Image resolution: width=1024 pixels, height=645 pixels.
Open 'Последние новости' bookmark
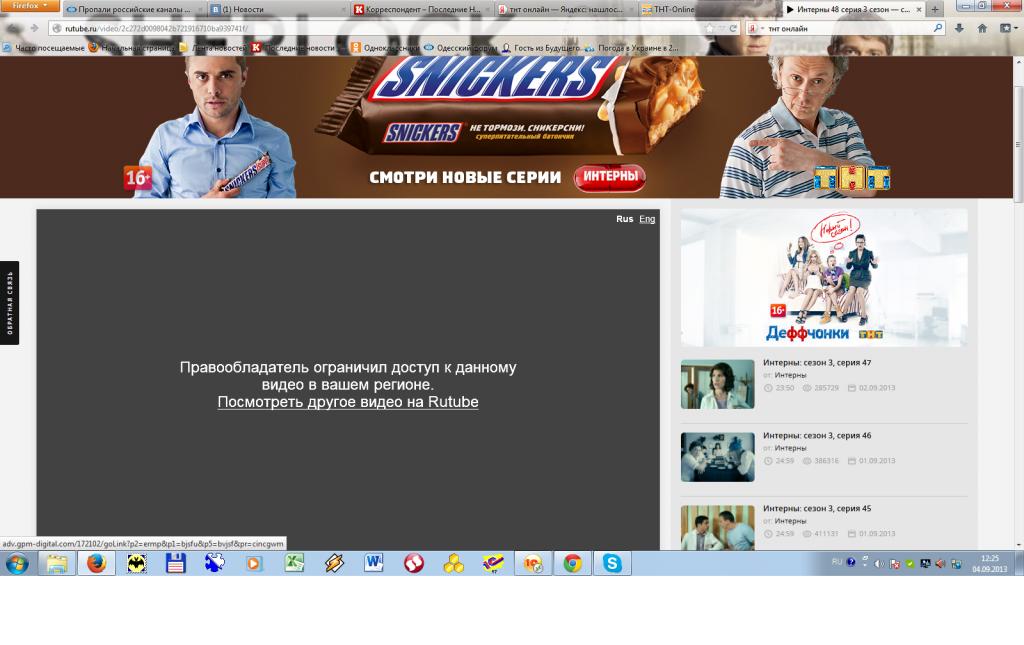(294, 48)
